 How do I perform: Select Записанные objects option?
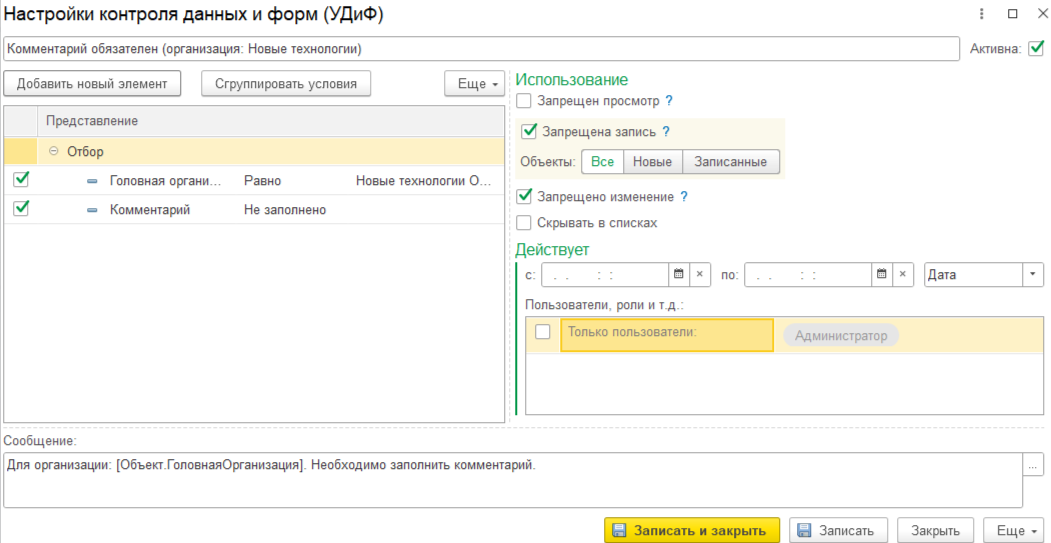pos(730,162)
